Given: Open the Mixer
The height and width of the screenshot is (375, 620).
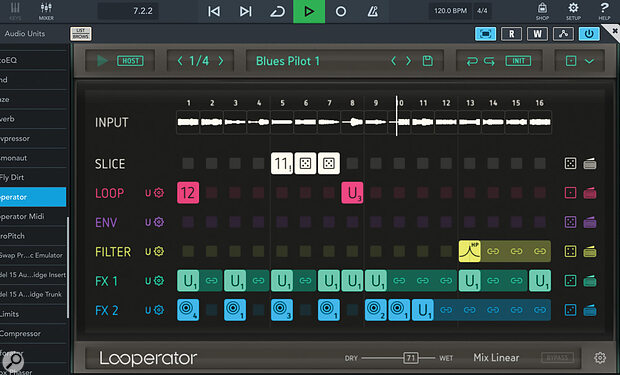Looking at the screenshot, I should point(46,11).
